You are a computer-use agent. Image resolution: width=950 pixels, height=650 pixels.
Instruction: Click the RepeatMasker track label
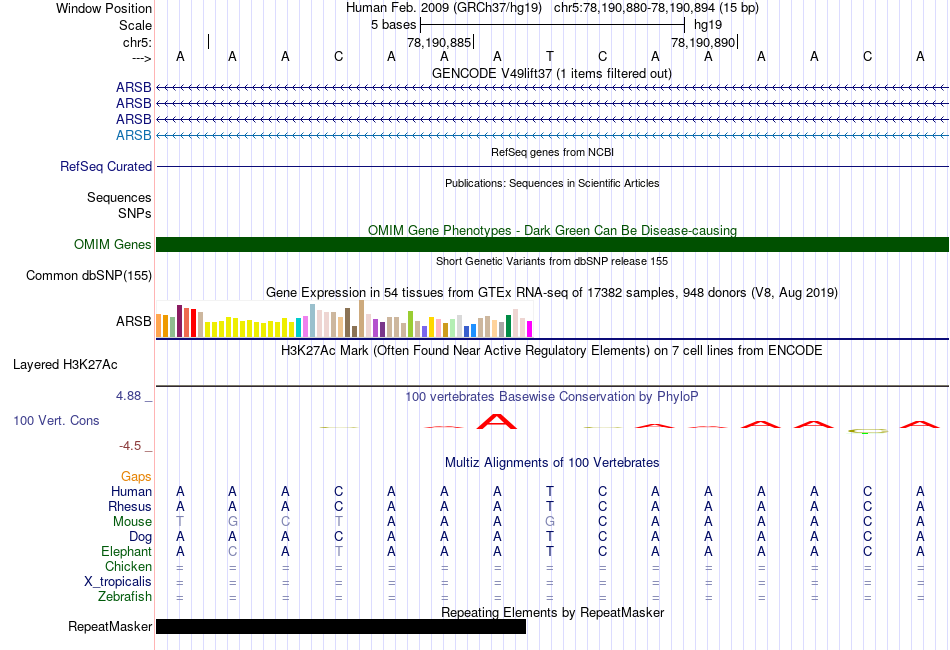(x=110, y=626)
